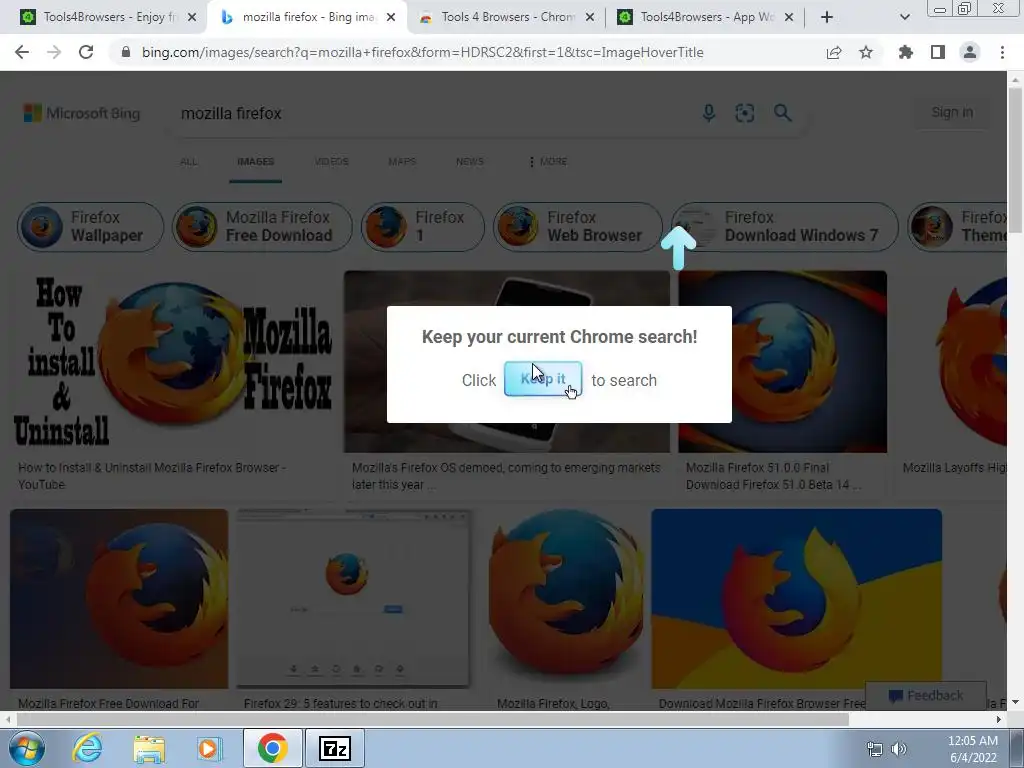The height and width of the screenshot is (768, 1024).
Task: Open the Chrome profile avatar
Action: [970, 52]
